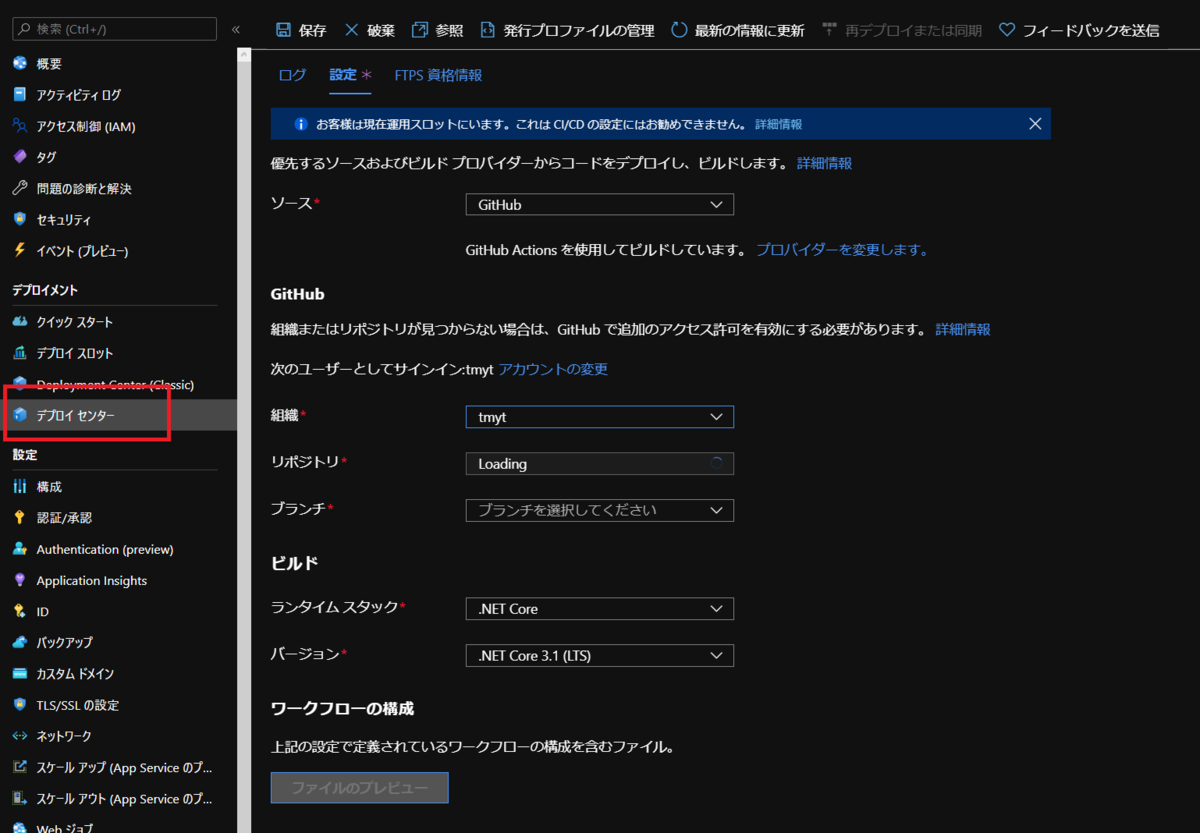Screen dimensions: 1200x833
Task: Click 再デプロイまたは同期 toolbar item
Action: [902, 30]
